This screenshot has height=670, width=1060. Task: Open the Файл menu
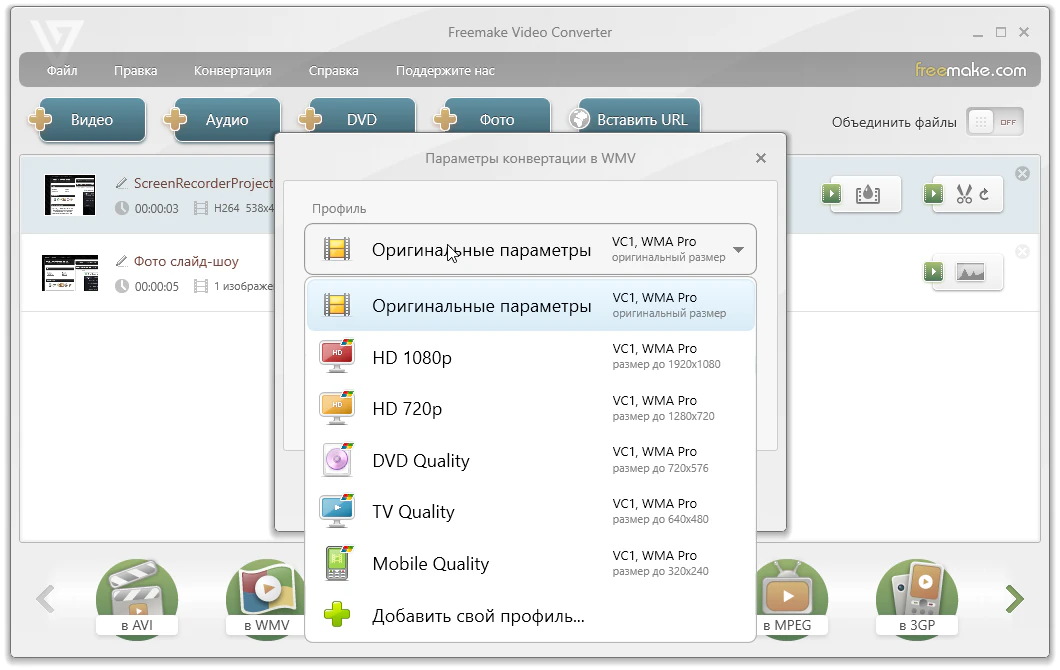(62, 71)
